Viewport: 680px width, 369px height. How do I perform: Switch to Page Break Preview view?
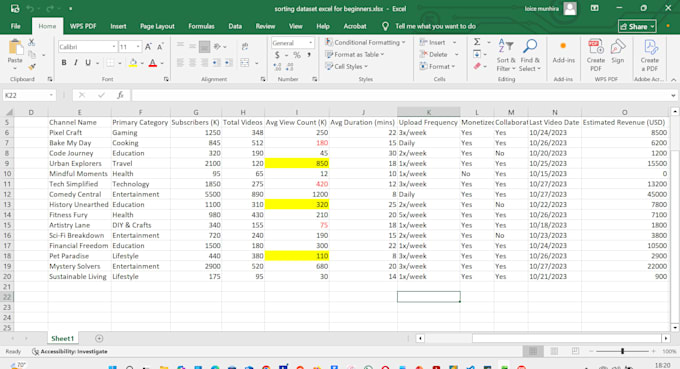(575, 351)
